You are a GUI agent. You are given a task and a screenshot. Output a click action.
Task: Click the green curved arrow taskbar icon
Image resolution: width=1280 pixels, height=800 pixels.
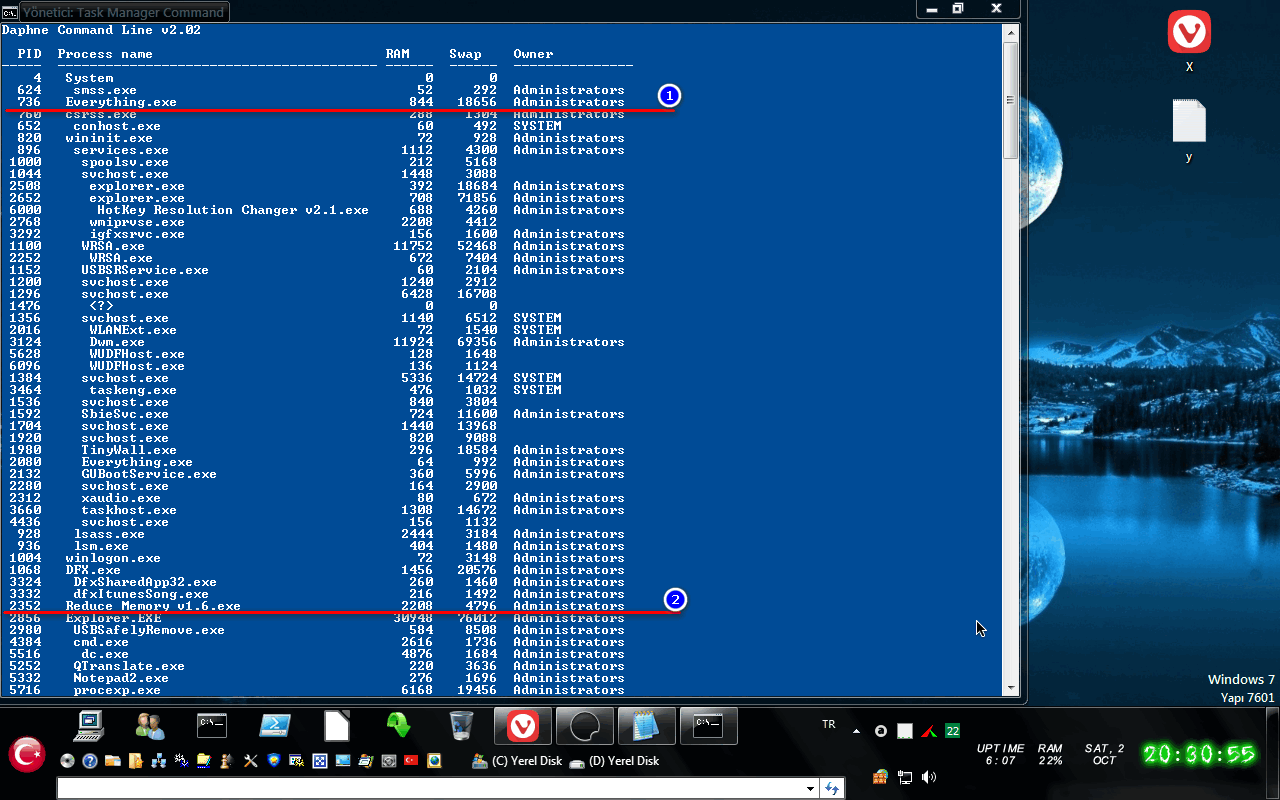399,725
